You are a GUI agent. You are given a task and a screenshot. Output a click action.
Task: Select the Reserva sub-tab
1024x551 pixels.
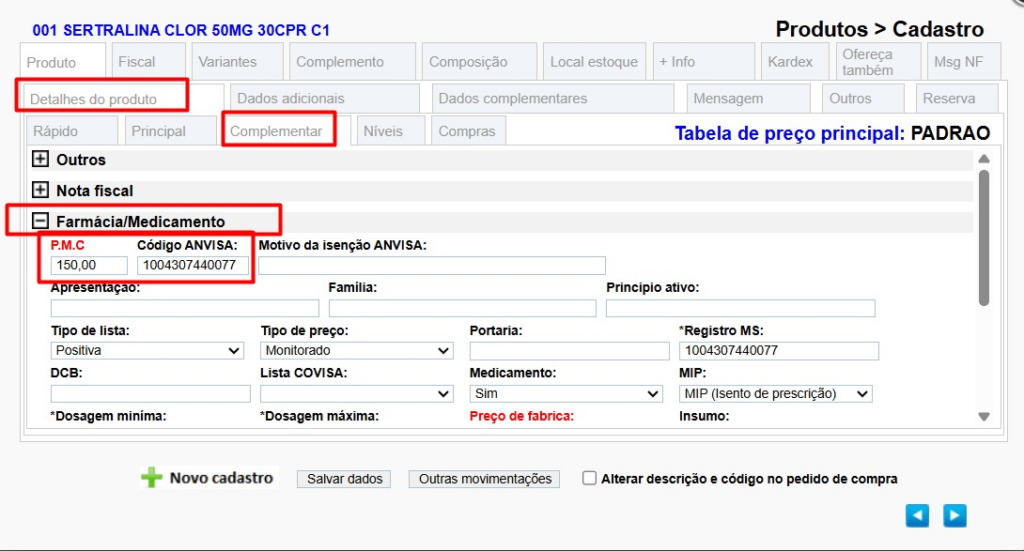(957, 98)
